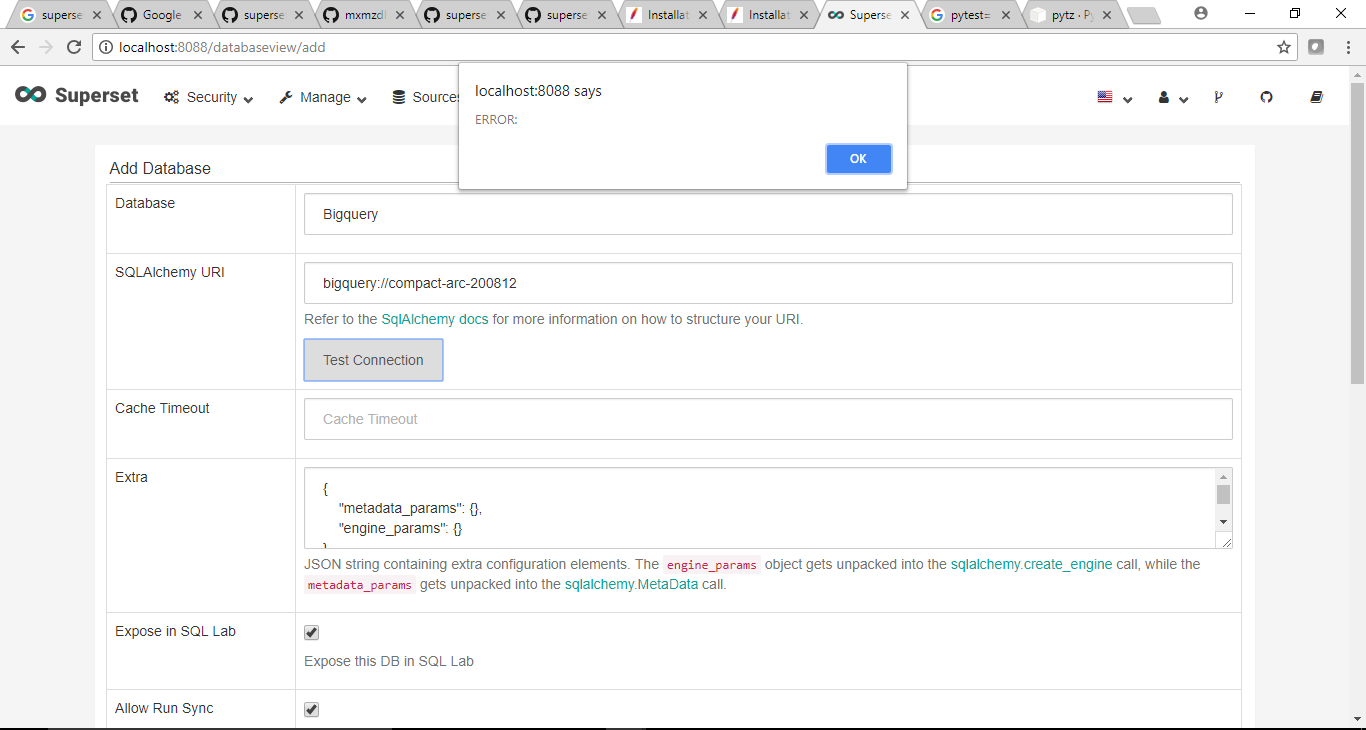View site information icon in address bar
The height and width of the screenshot is (730, 1366).
pyautogui.click(x=105, y=47)
